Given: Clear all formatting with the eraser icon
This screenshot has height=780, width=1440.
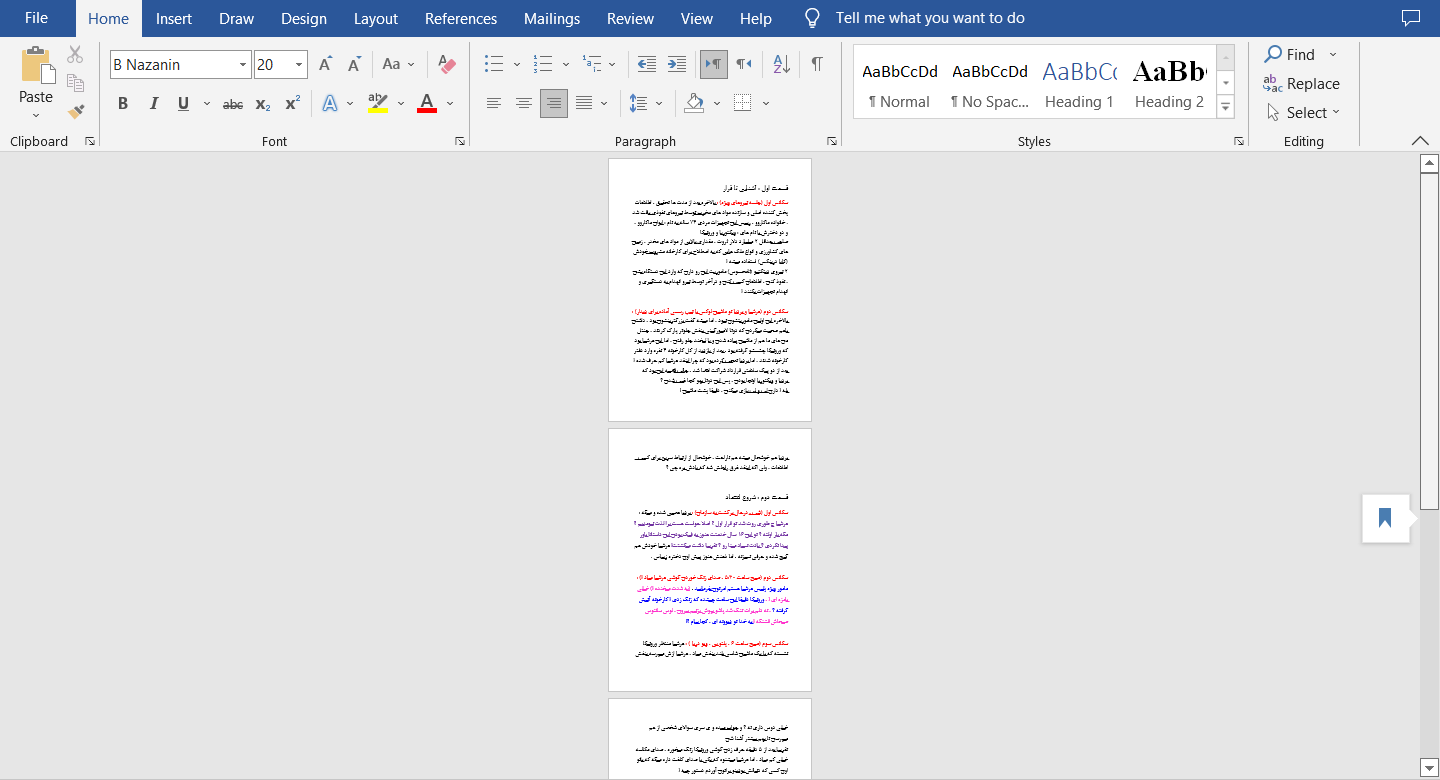Looking at the screenshot, I should click(x=447, y=64).
